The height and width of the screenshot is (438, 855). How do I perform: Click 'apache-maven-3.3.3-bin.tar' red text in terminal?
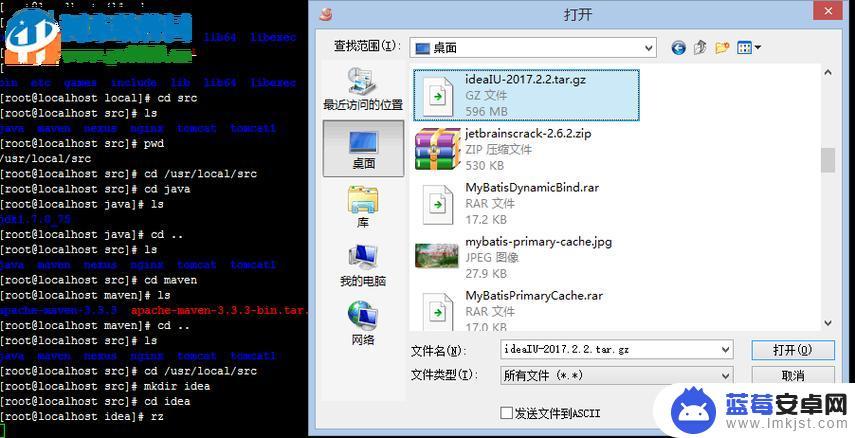[219, 310]
